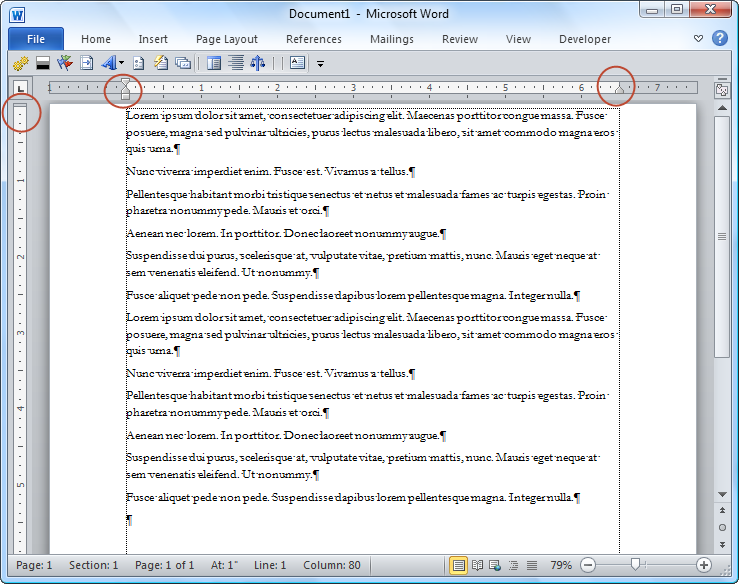Click the colored flags toolbar icon

(65, 63)
